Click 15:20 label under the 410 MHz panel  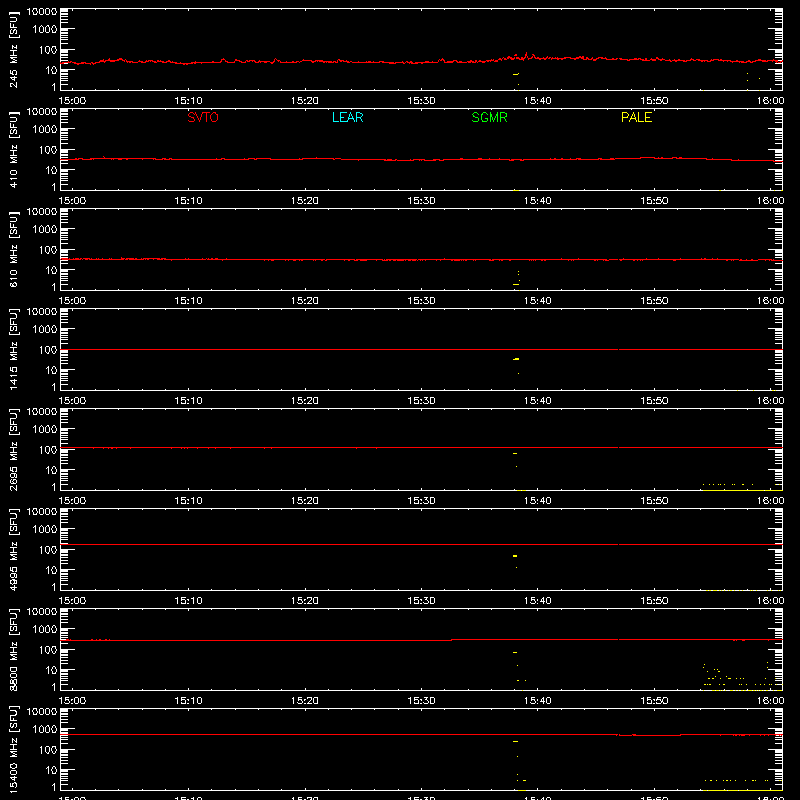coord(305,201)
